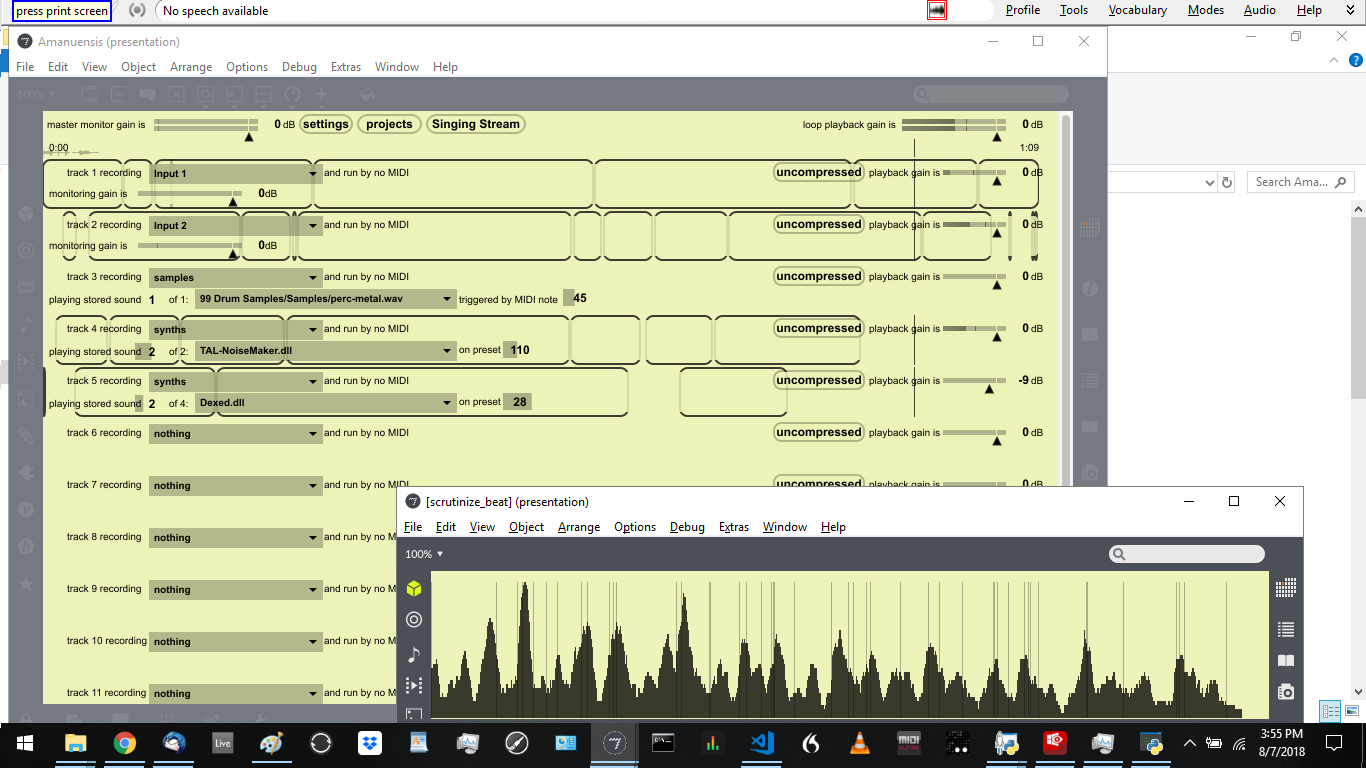Open the Reference book icon in scrutinize_beat sidebar
The width and height of the screenshot is (1366, 768).
[x=1285, y=661]
